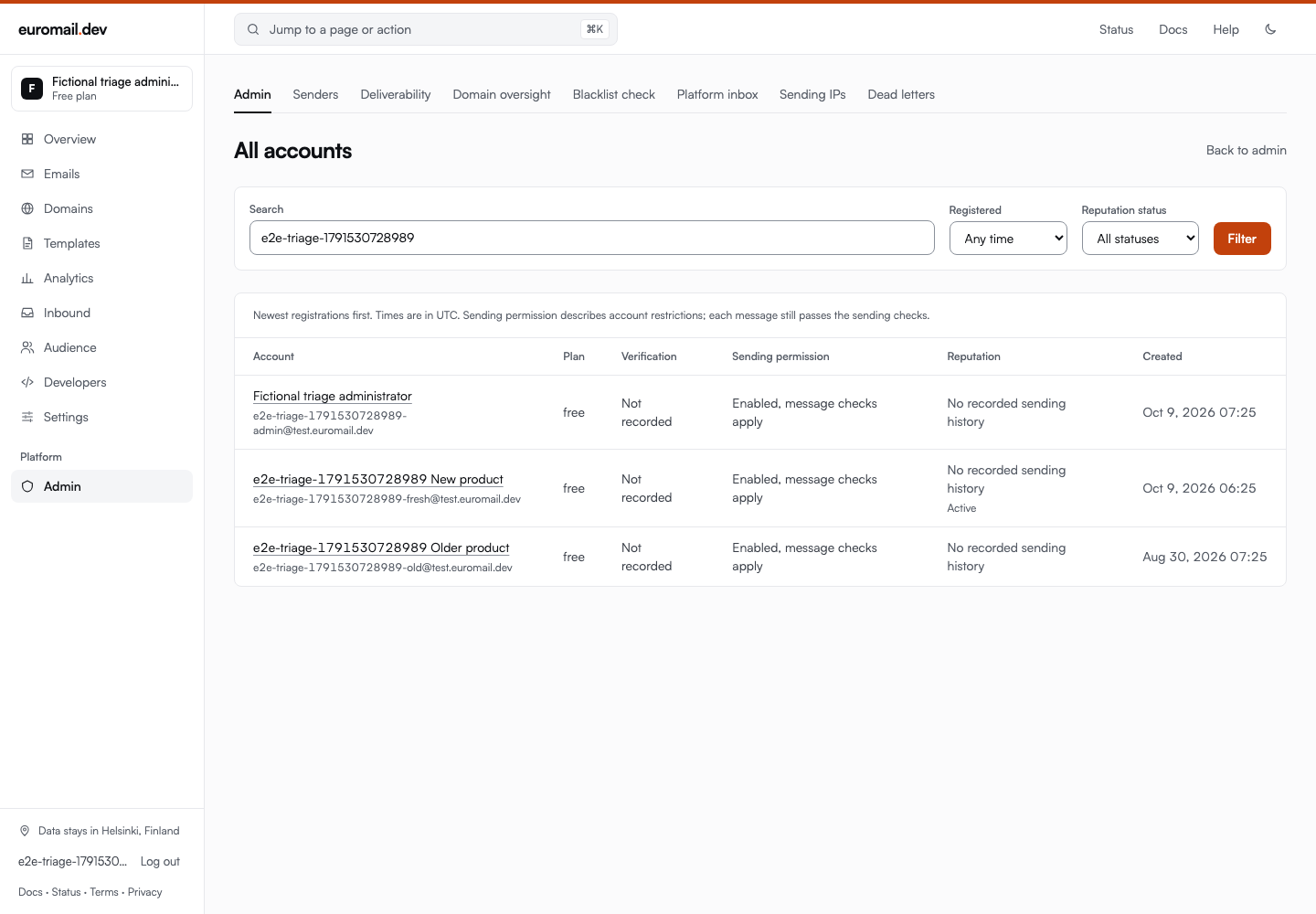
Task: Open Help in the top bar
Action: pos(1226,29)
